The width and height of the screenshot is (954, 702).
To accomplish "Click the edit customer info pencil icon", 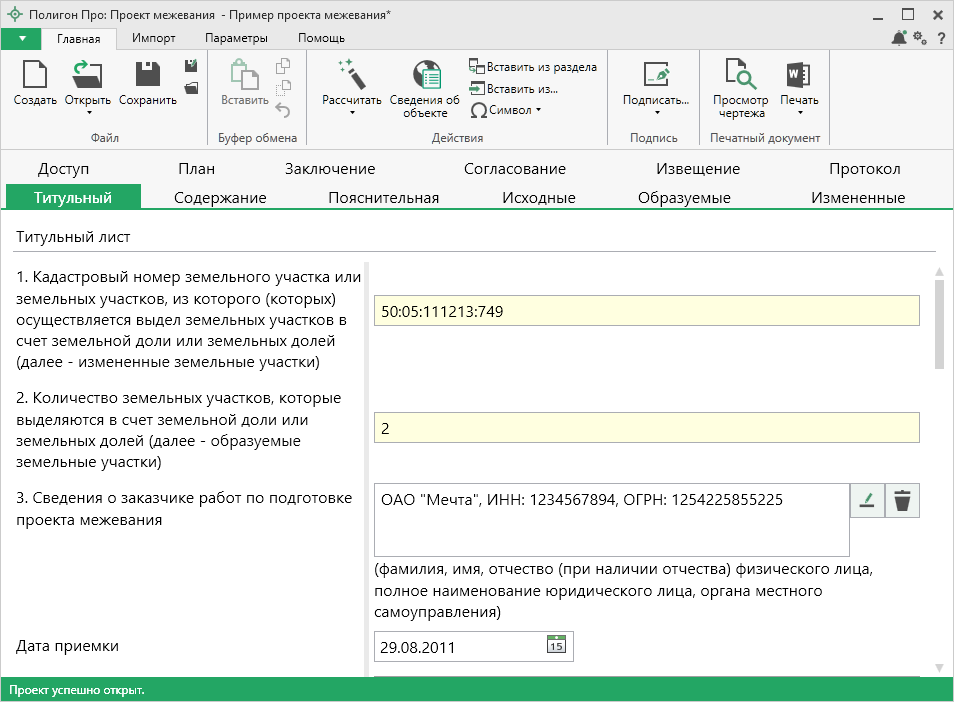I will point(867,502).
